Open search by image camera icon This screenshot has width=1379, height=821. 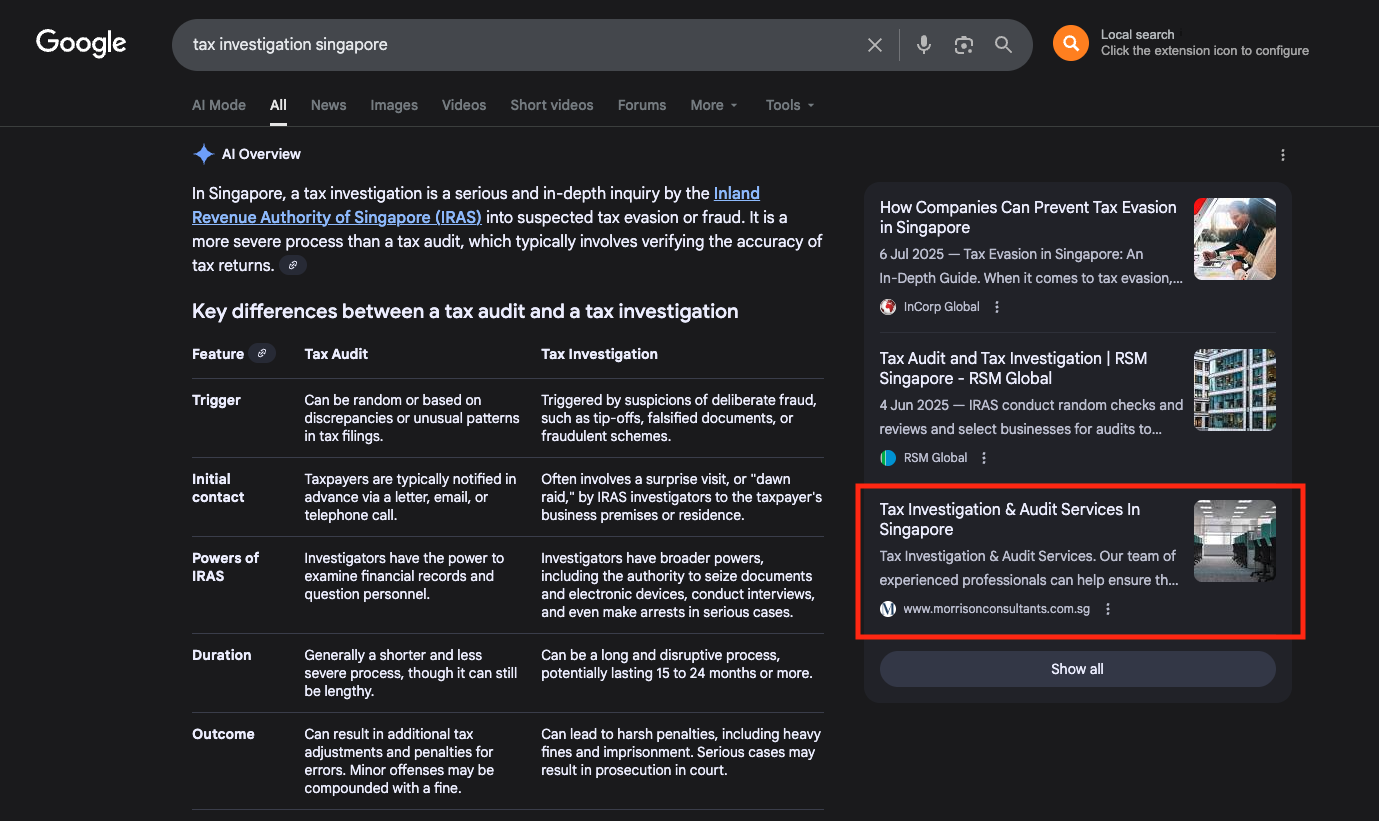(x=963, y=45)
